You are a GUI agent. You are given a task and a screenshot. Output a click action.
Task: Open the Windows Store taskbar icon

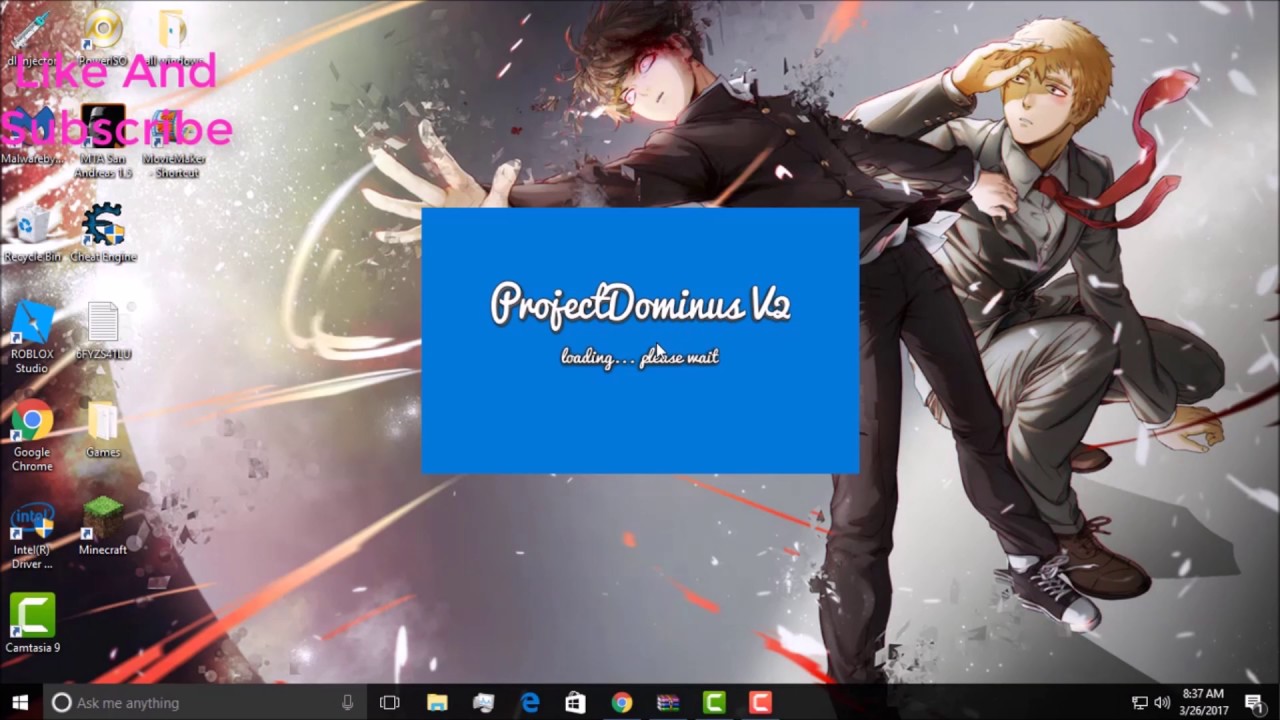(575, 703)
